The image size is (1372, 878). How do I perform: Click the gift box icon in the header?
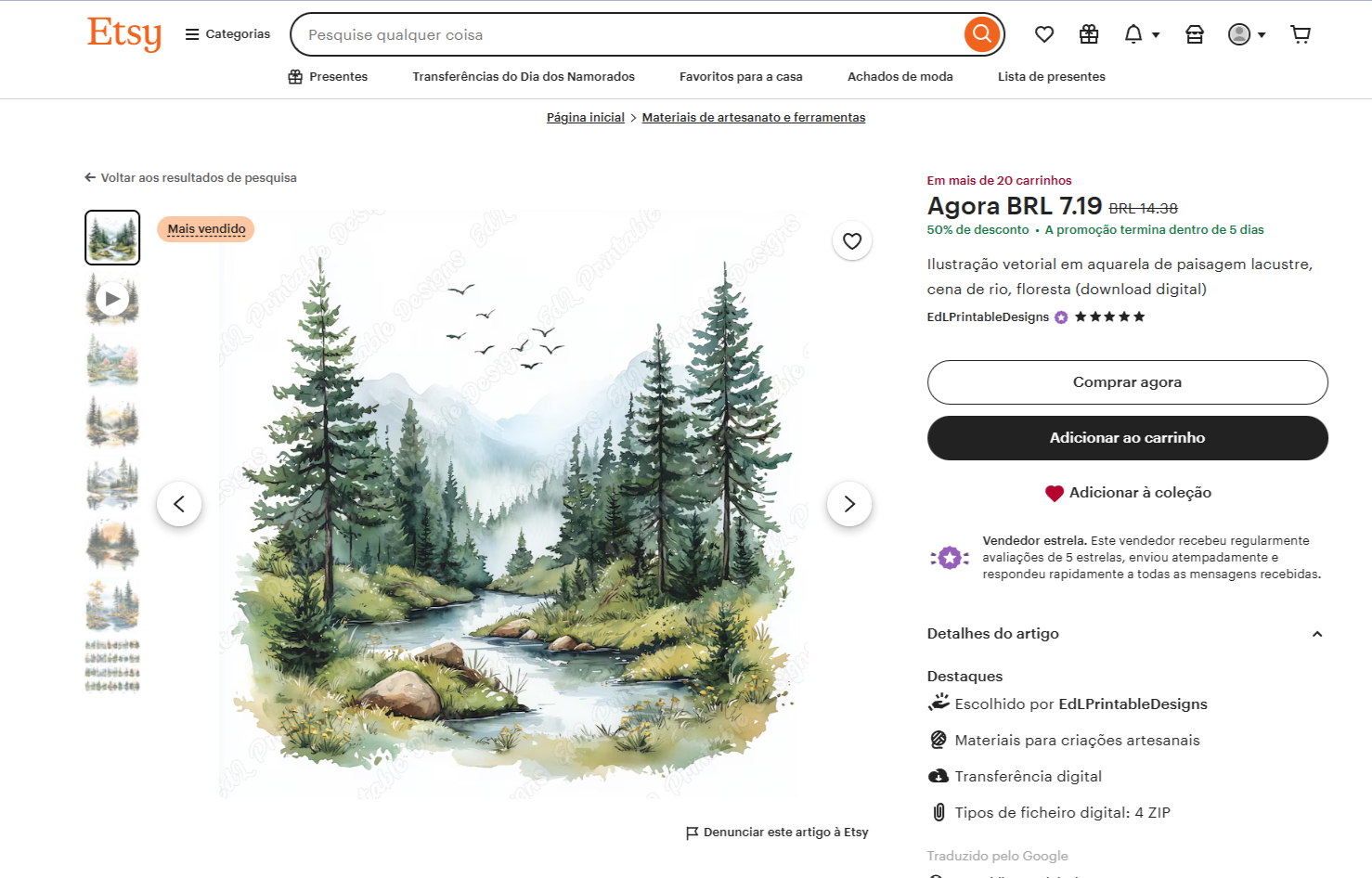click(1088, 33)
